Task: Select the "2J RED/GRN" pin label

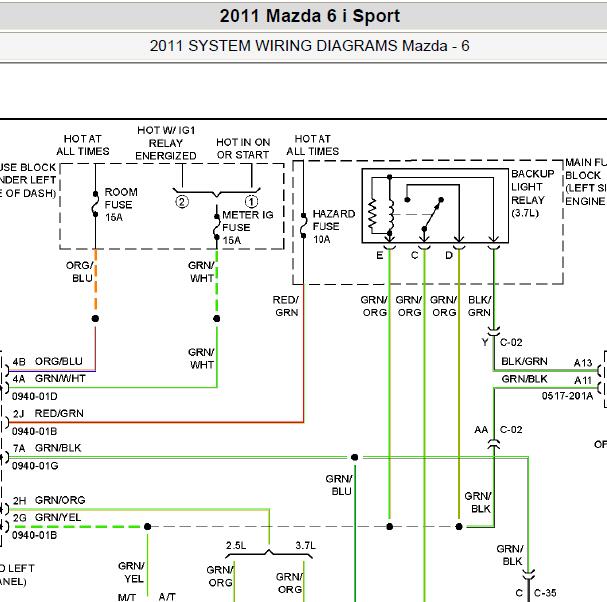Action: click(48, 413)
